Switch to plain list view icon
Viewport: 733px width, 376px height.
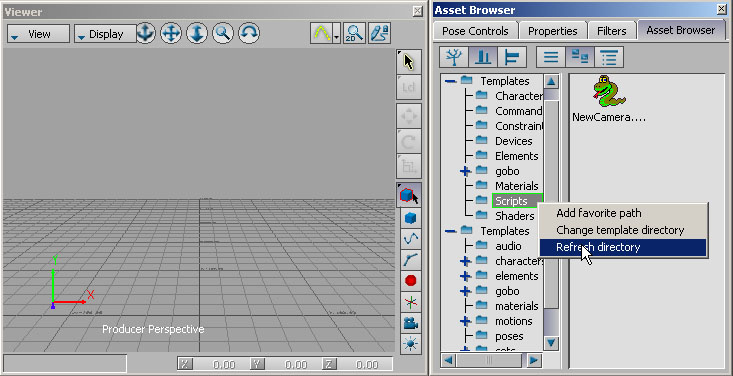click(551, 58)
